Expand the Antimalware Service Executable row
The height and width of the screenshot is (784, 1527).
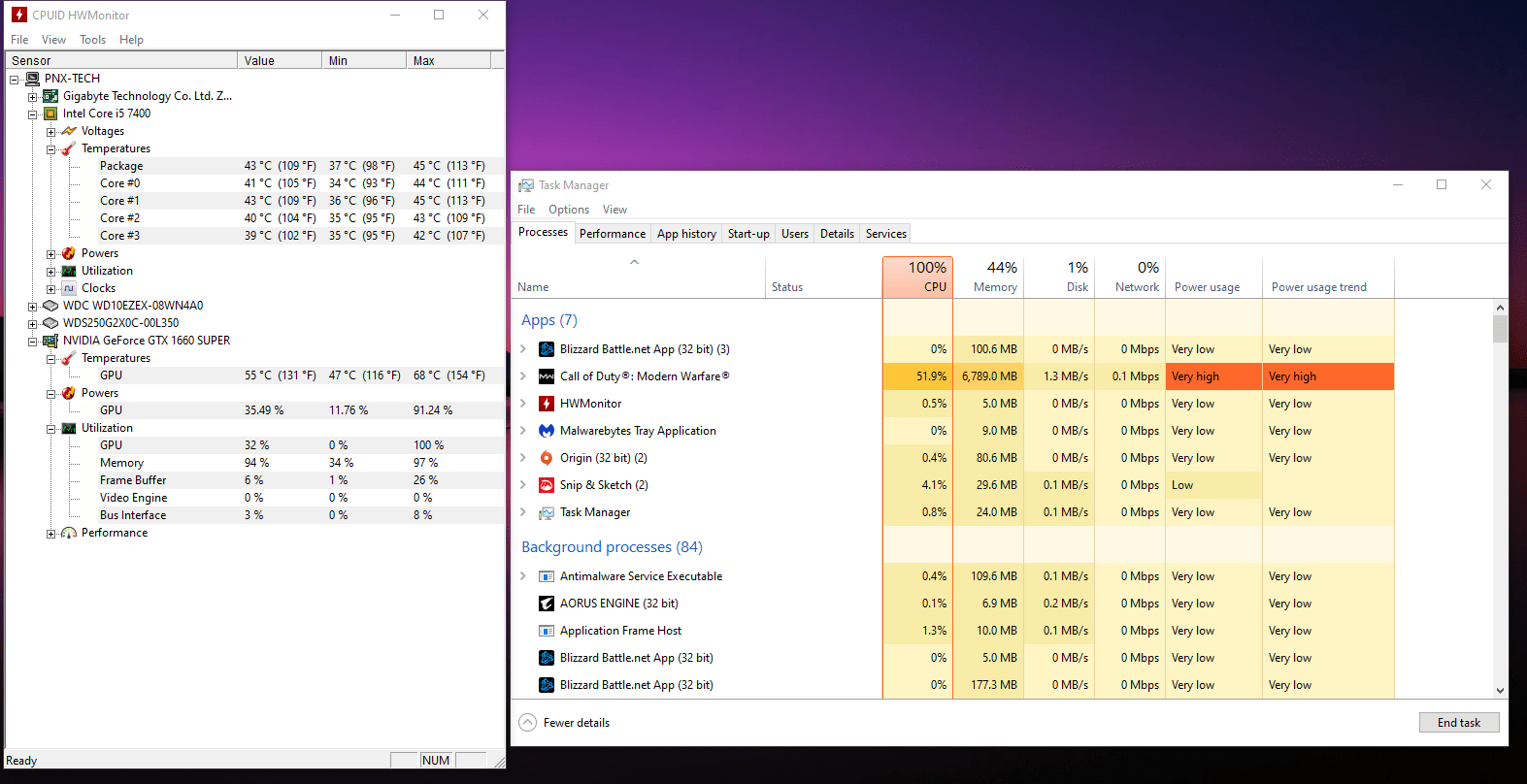[x=523, y=576]
